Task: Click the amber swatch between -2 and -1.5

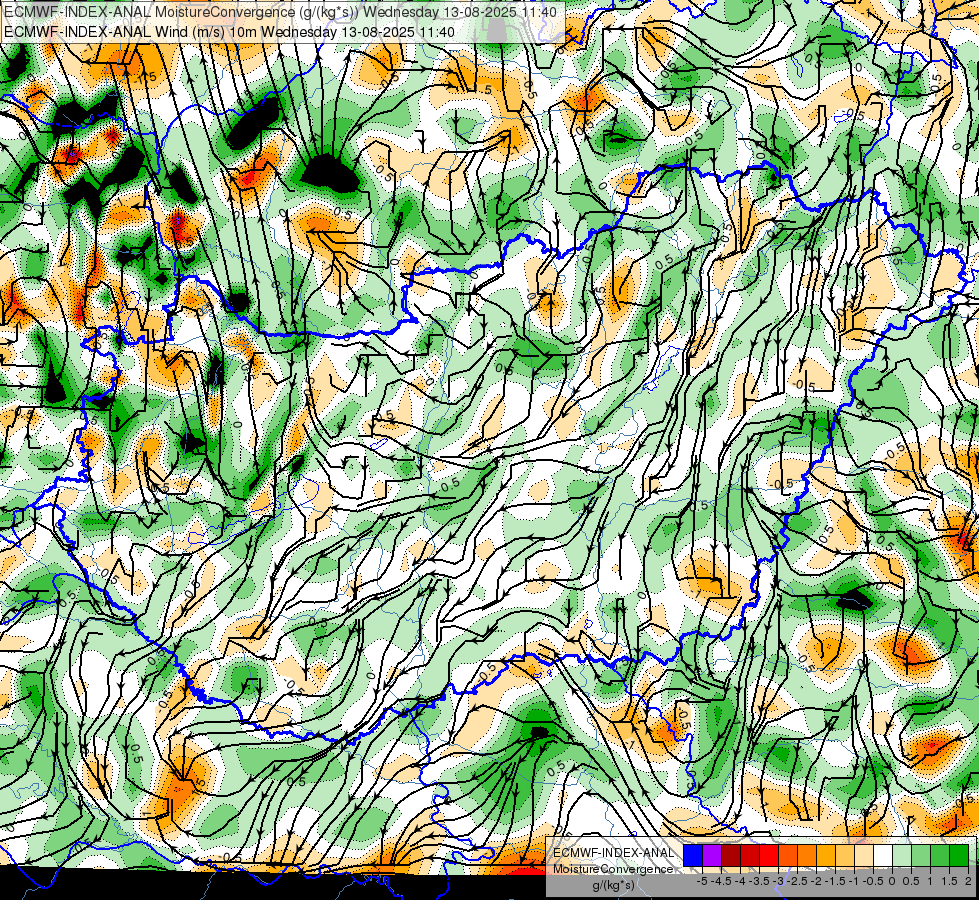Action: click(826, 855)
